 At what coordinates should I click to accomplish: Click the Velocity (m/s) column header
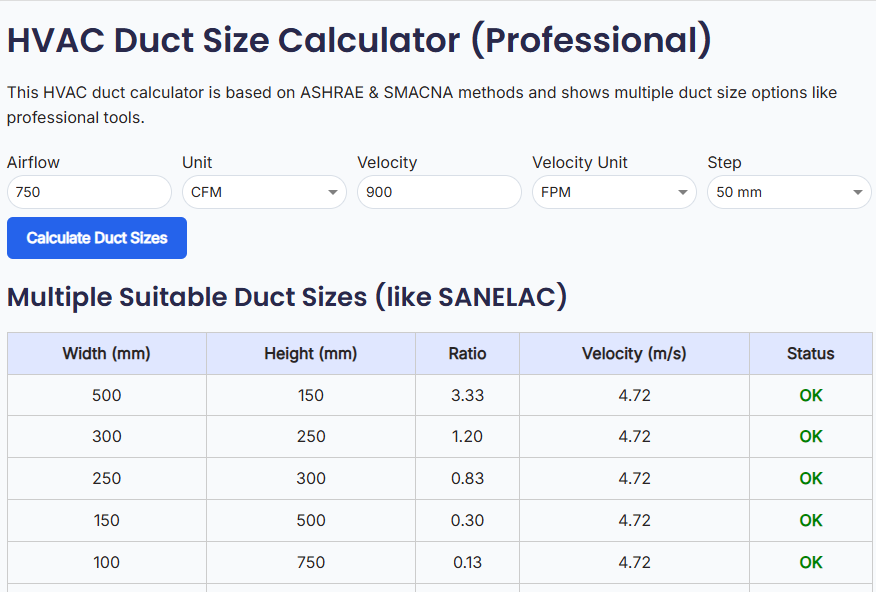click(x=633, y=353)
